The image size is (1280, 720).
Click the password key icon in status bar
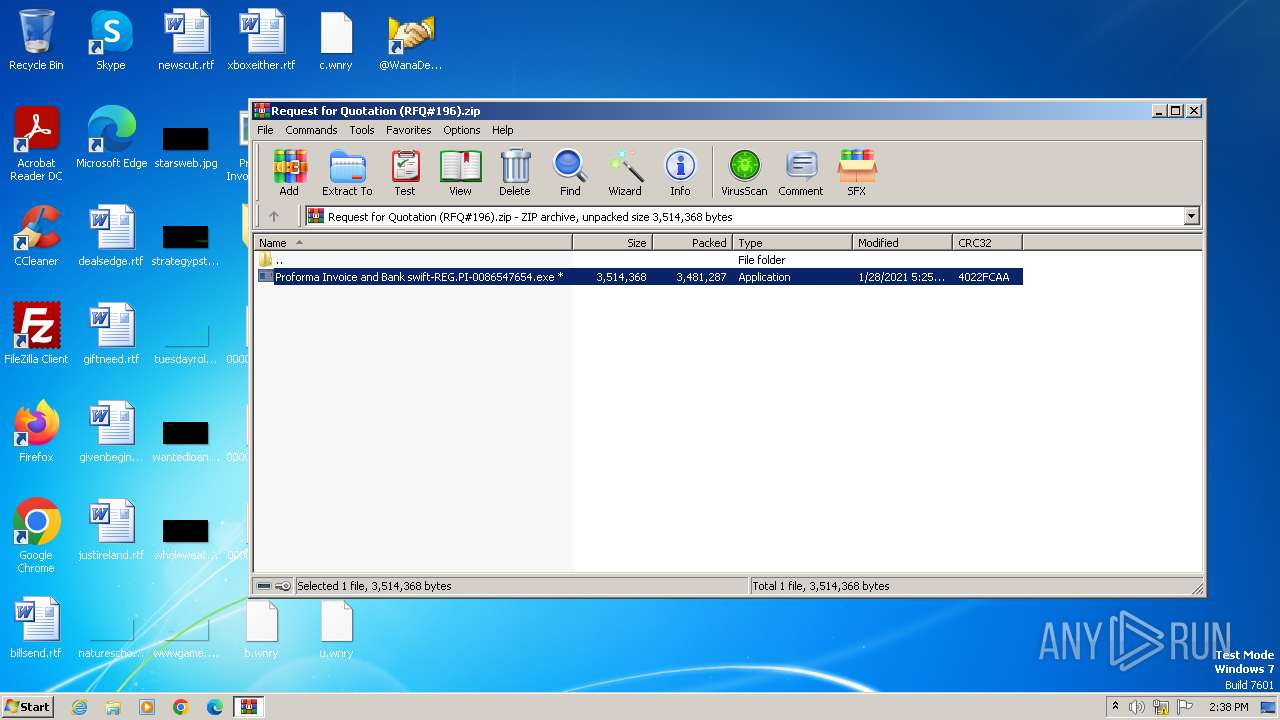coord(283,586)
